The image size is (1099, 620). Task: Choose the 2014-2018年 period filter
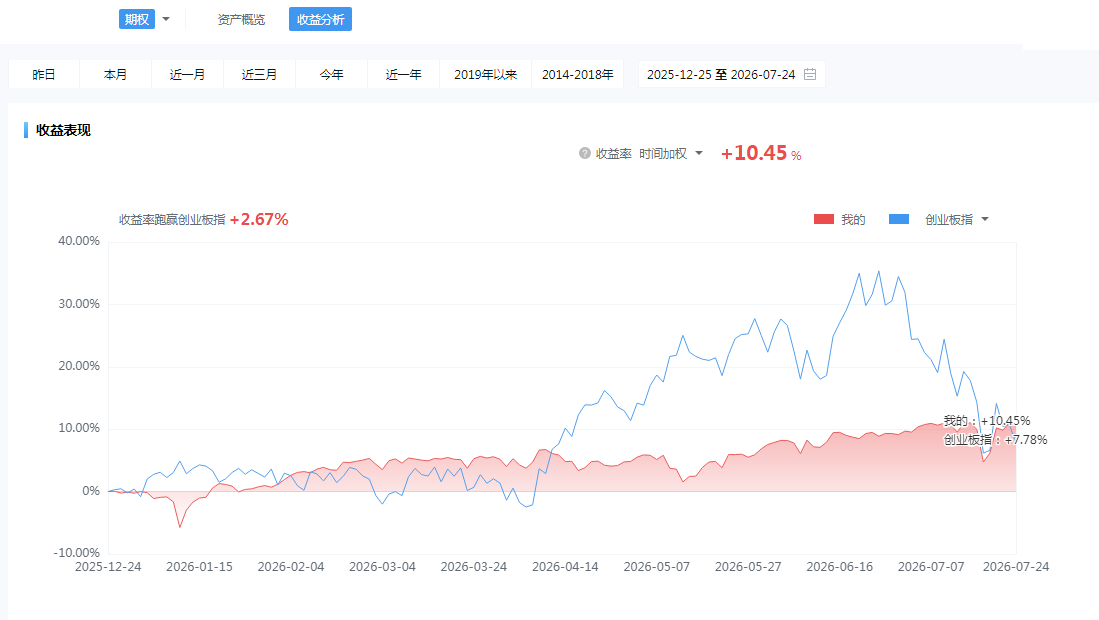click(x=578, y=74)
